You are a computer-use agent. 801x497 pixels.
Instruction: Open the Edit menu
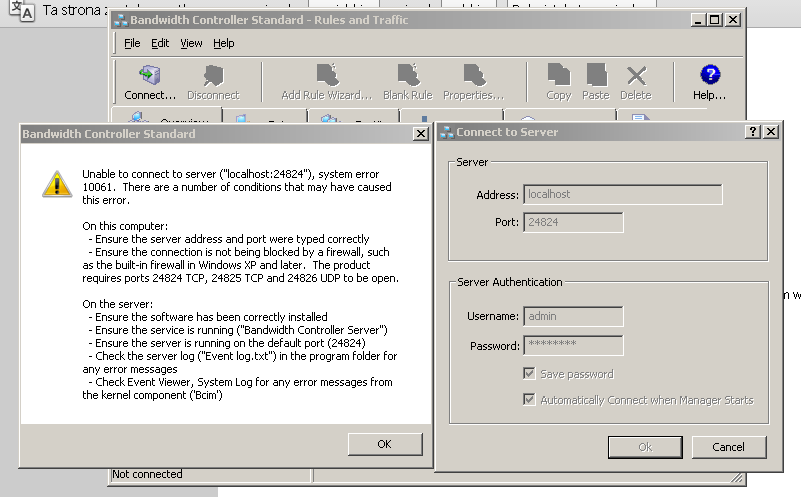(x=160, y=43)
